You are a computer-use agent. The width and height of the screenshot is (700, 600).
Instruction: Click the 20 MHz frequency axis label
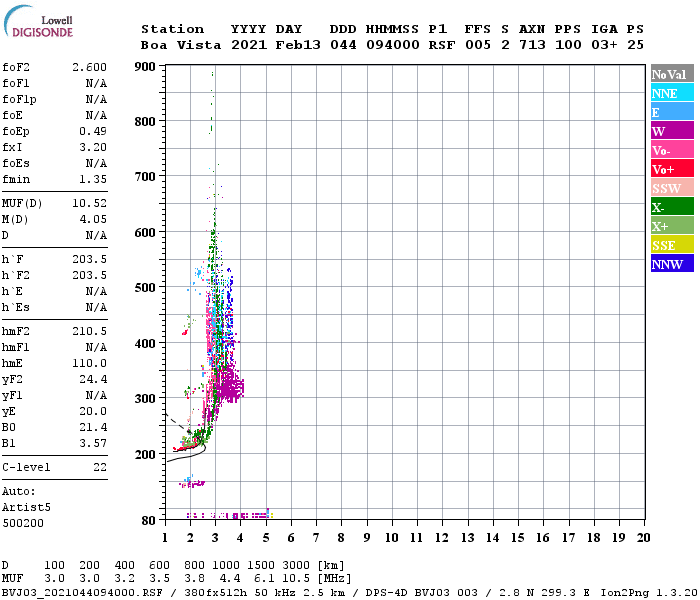643,538
